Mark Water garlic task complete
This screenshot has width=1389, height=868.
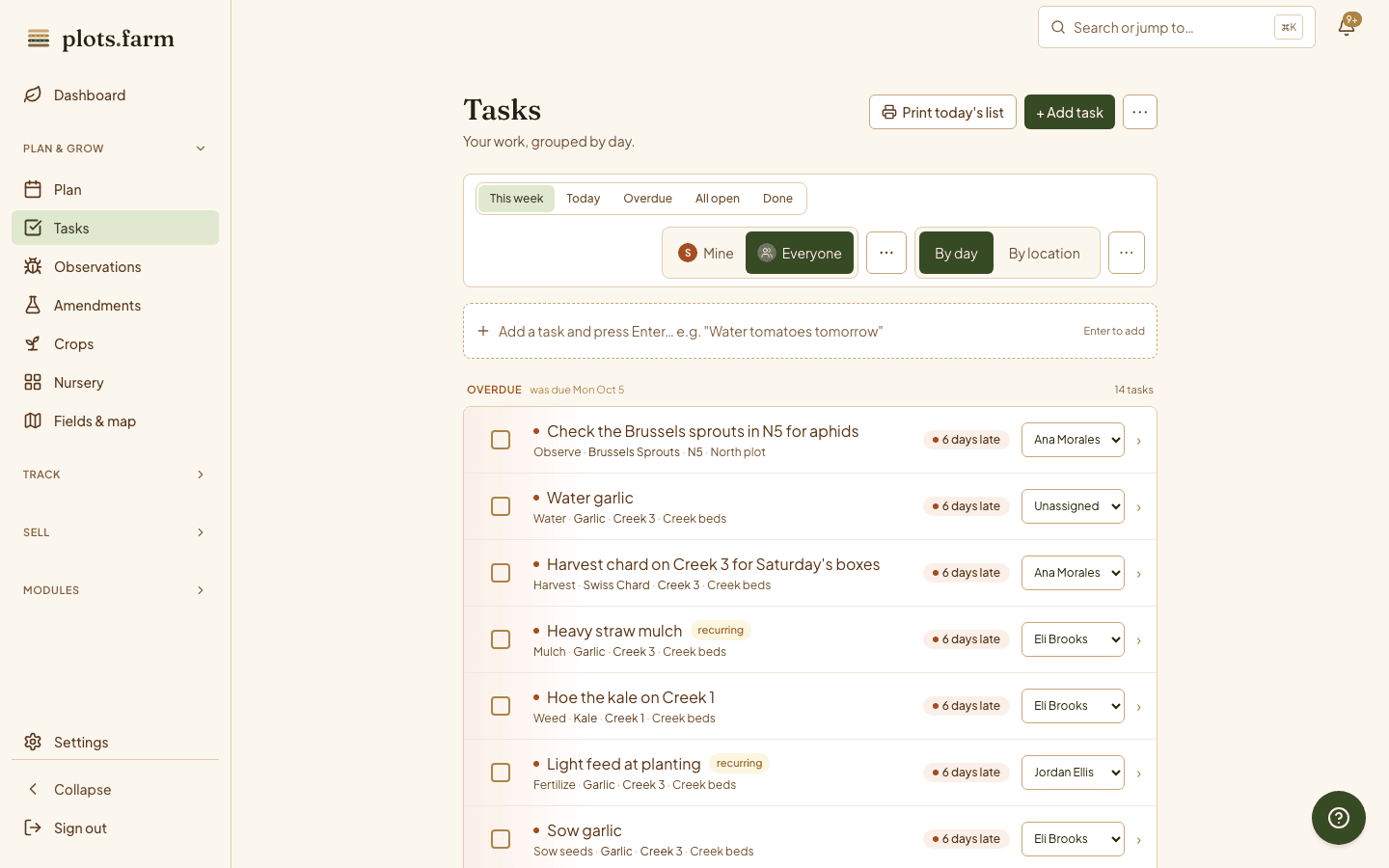click(501, 506)
